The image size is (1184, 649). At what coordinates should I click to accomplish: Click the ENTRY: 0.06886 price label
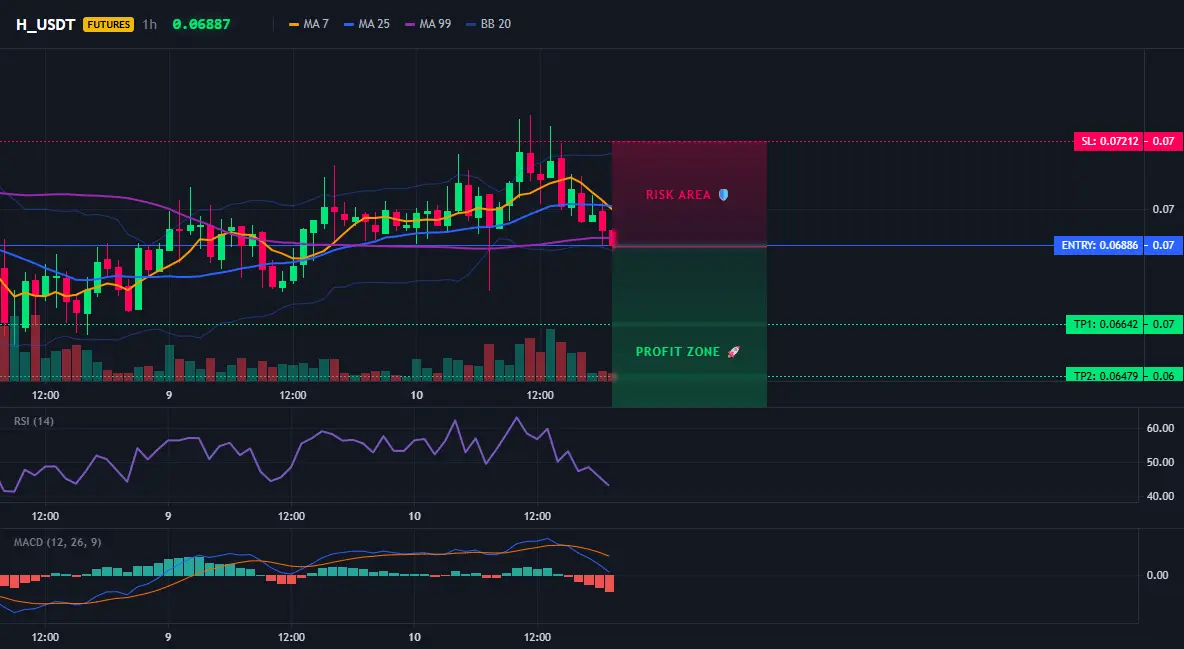1099,246
